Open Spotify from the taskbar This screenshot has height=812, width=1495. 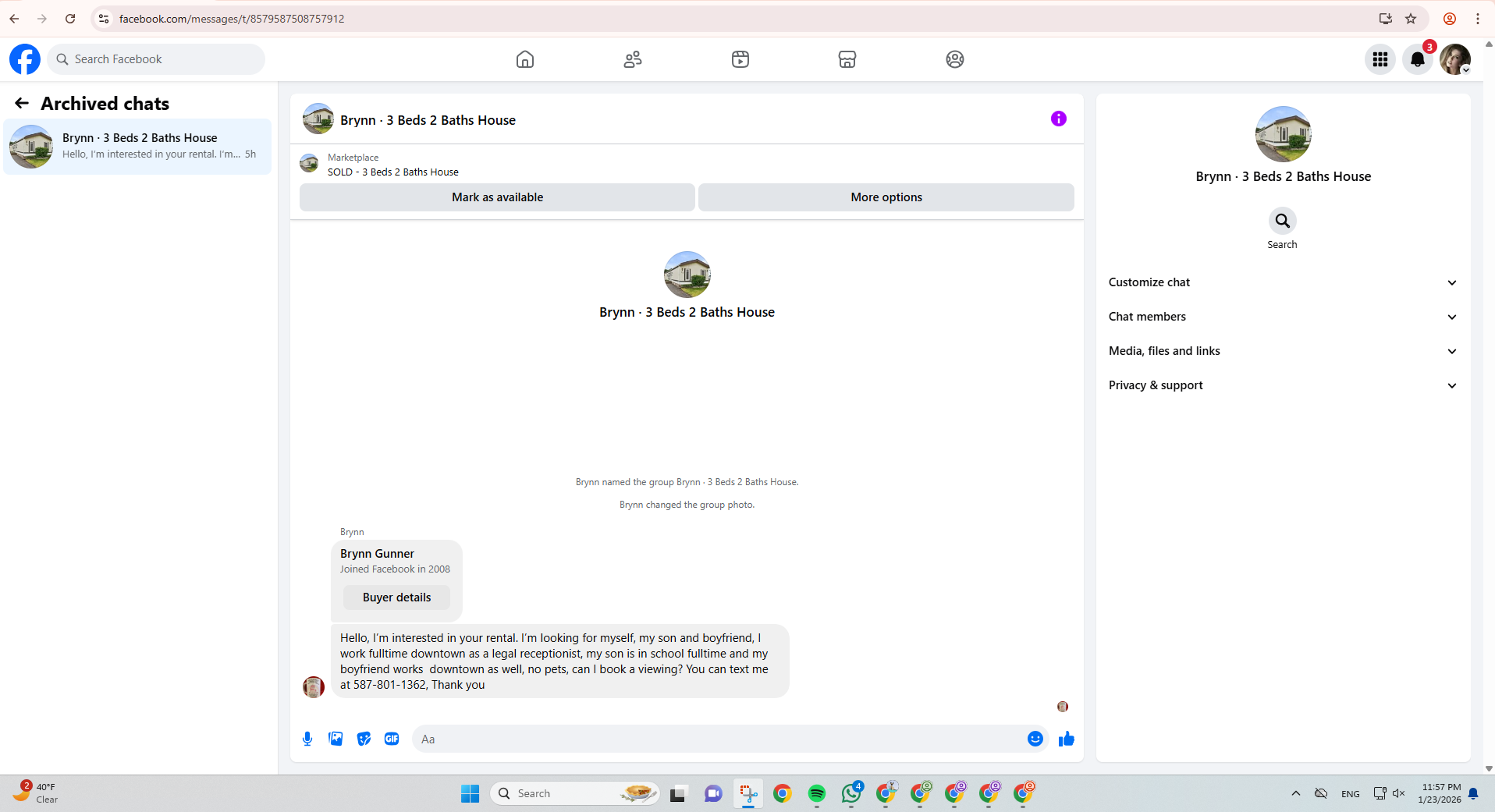817,793
